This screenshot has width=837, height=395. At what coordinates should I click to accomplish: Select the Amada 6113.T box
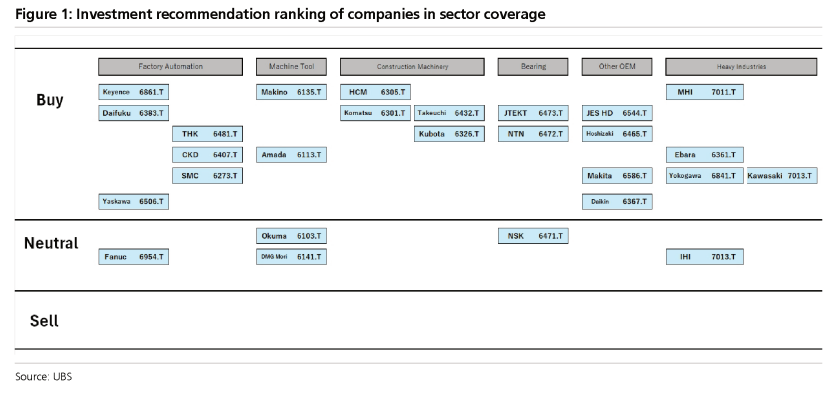point(291,155)
